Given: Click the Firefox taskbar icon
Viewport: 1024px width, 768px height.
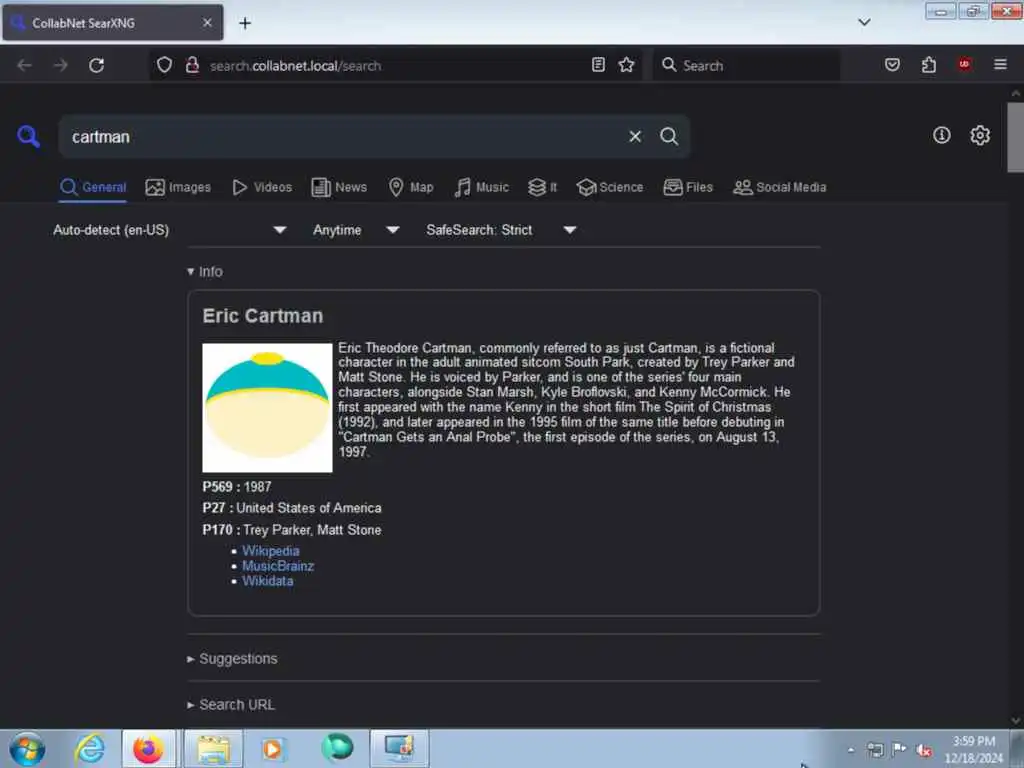Looking at the screenshot, I should pos(148,749).
